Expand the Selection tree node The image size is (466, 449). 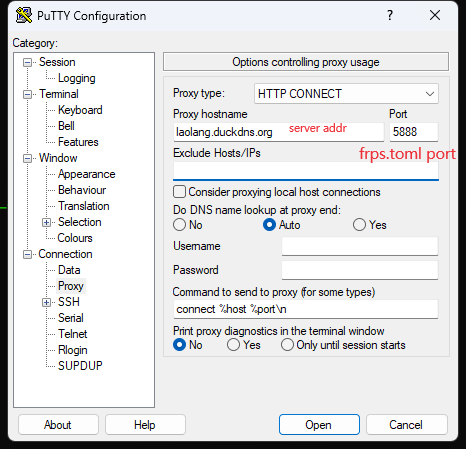(46, 222)
